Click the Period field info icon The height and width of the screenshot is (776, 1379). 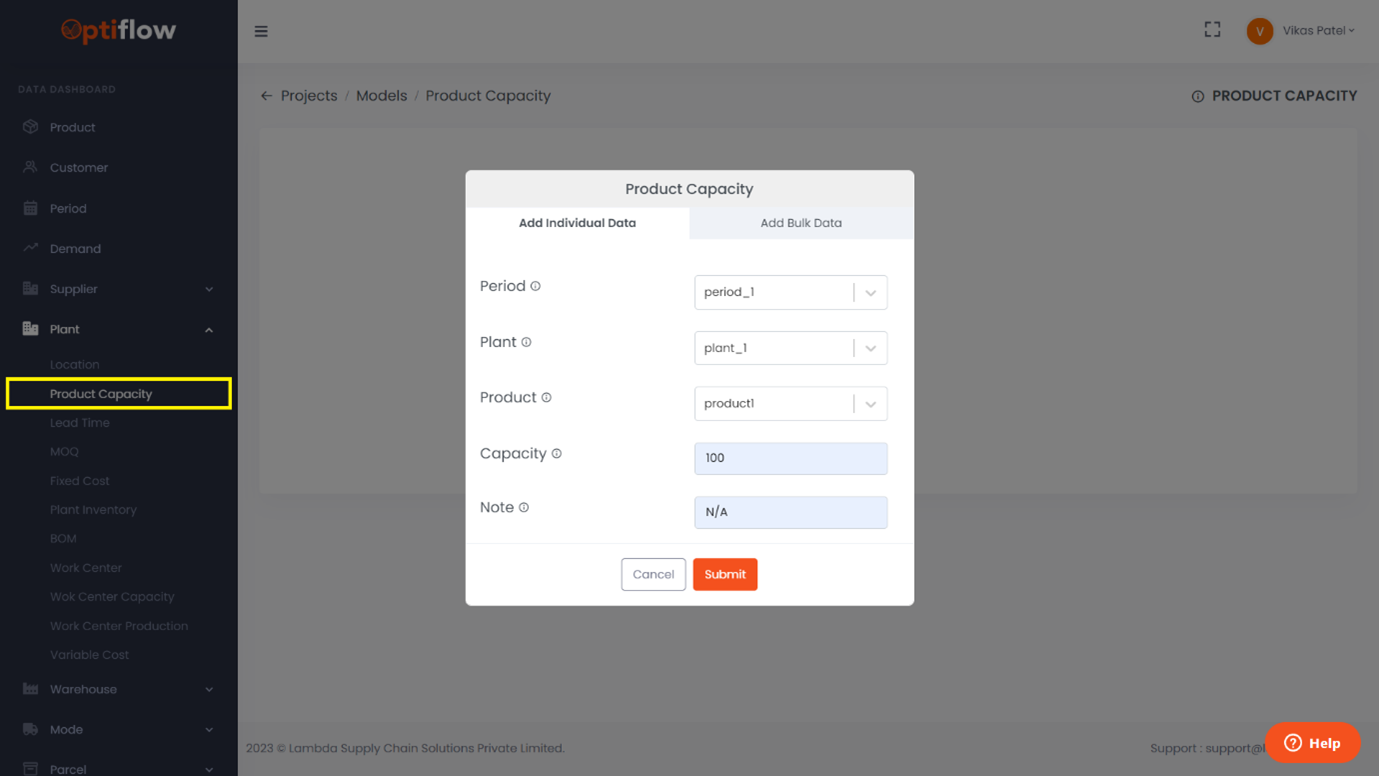pos(536,286)
